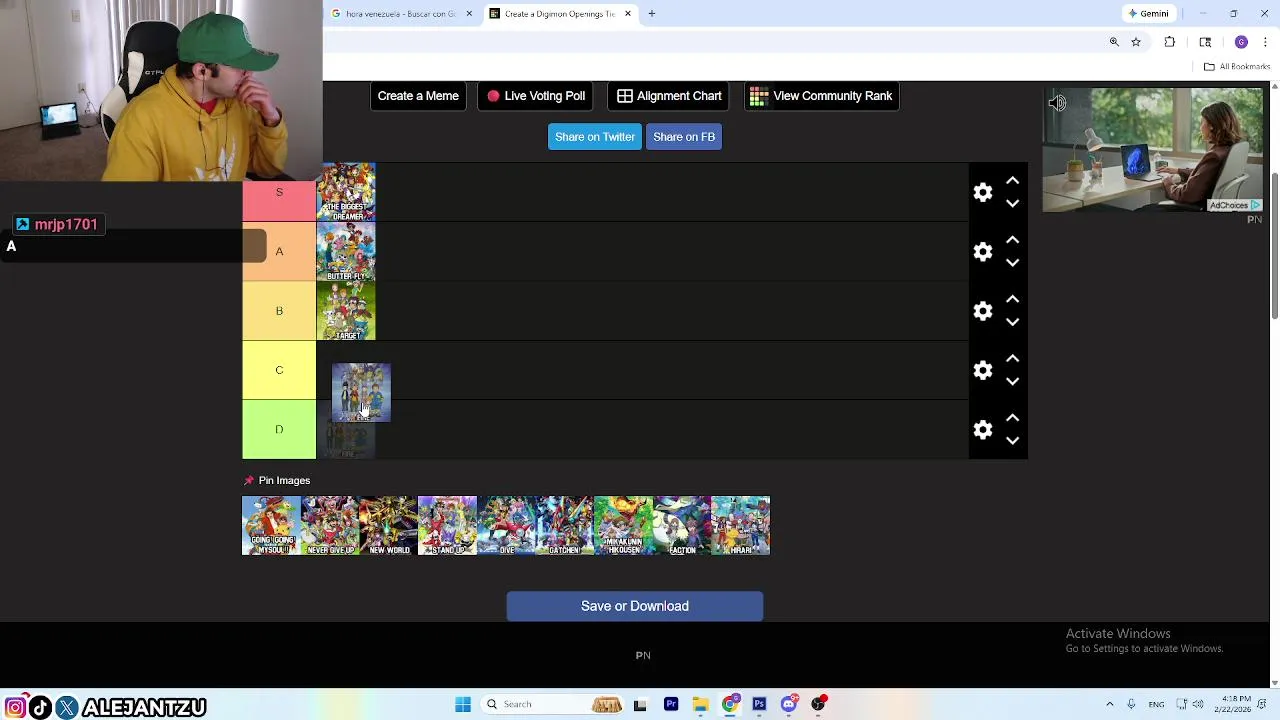
Task: Open settings gear for the B tier row
Action: coord(983,311)
